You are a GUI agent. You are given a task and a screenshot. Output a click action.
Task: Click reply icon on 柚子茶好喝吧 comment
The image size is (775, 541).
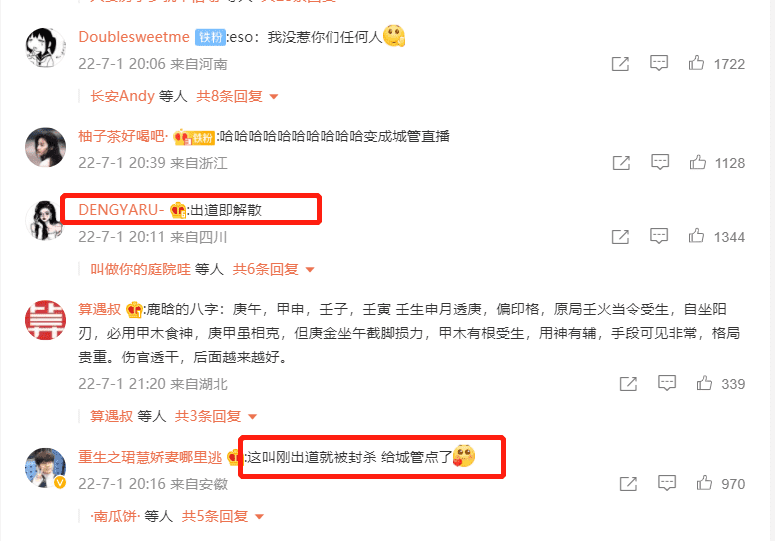[660, 162]
